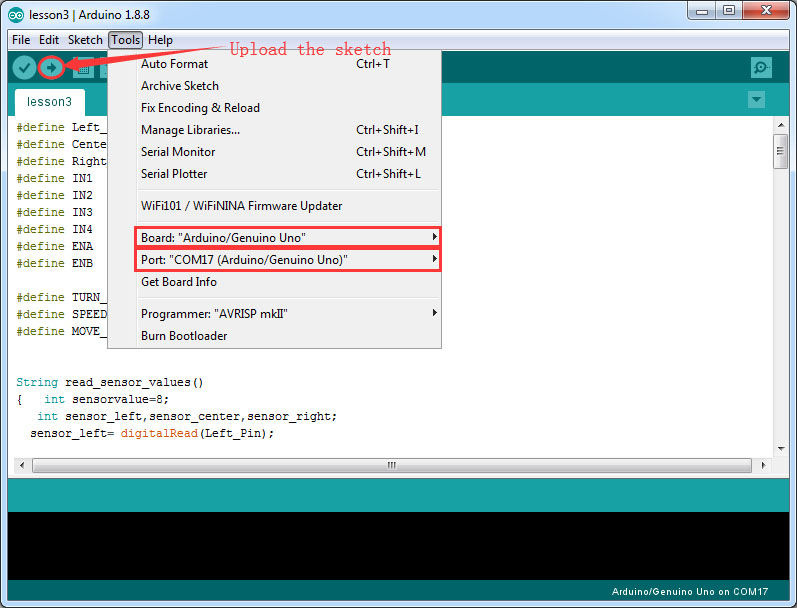Click the '#define IN4' line
This screenshot has height=608, width=797.
pyautogui.click(x=54, y=229)
